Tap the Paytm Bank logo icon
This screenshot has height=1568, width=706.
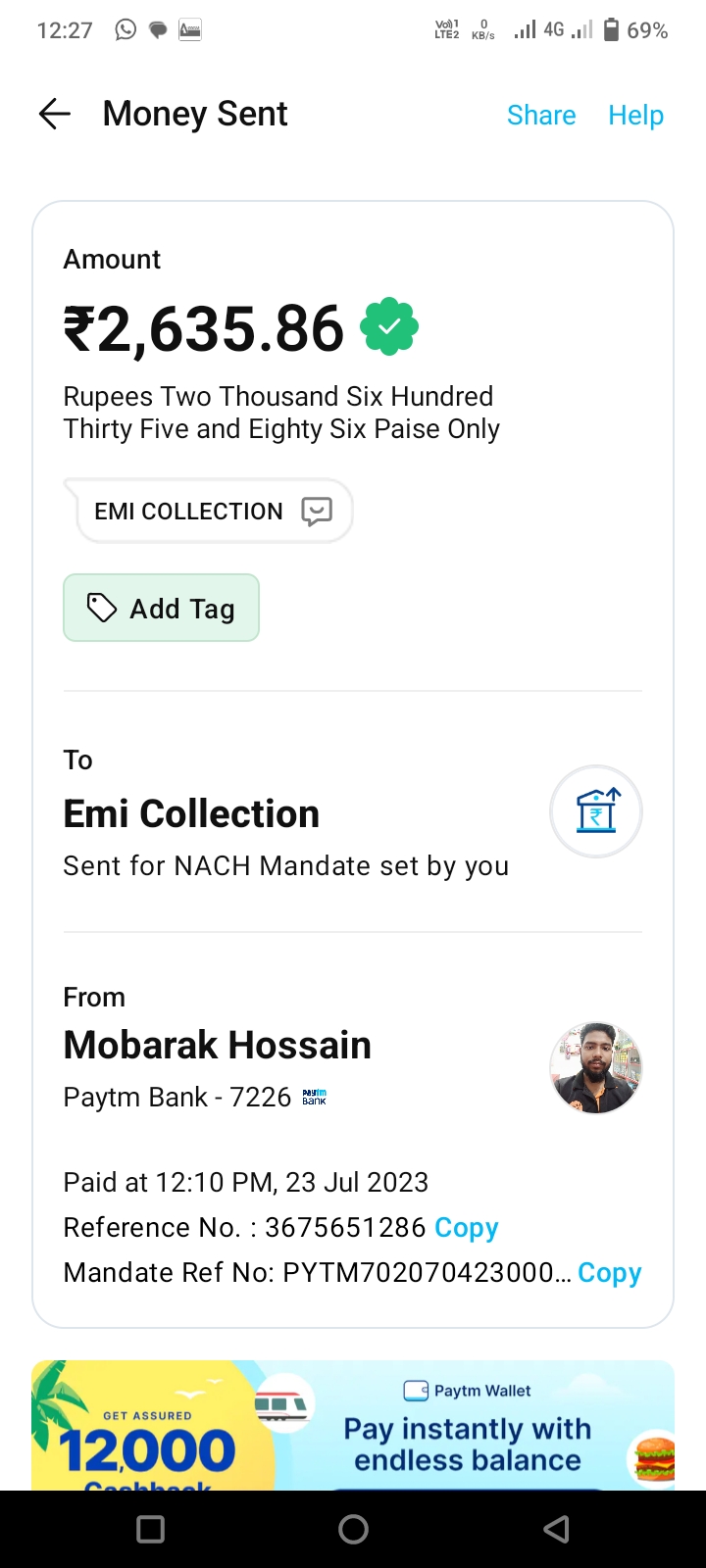coord(314,1098)
